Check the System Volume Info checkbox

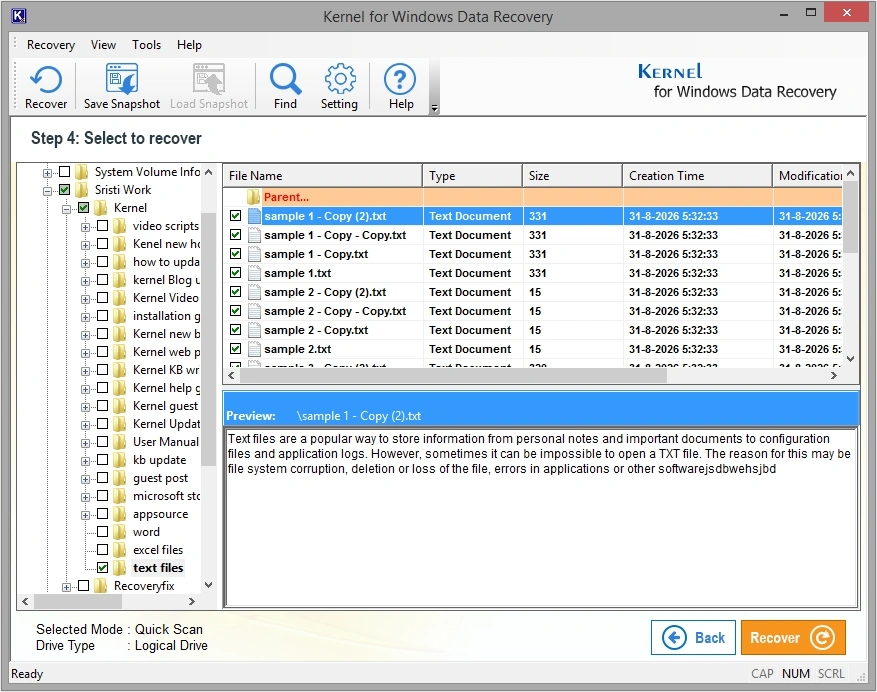(64, 171)
